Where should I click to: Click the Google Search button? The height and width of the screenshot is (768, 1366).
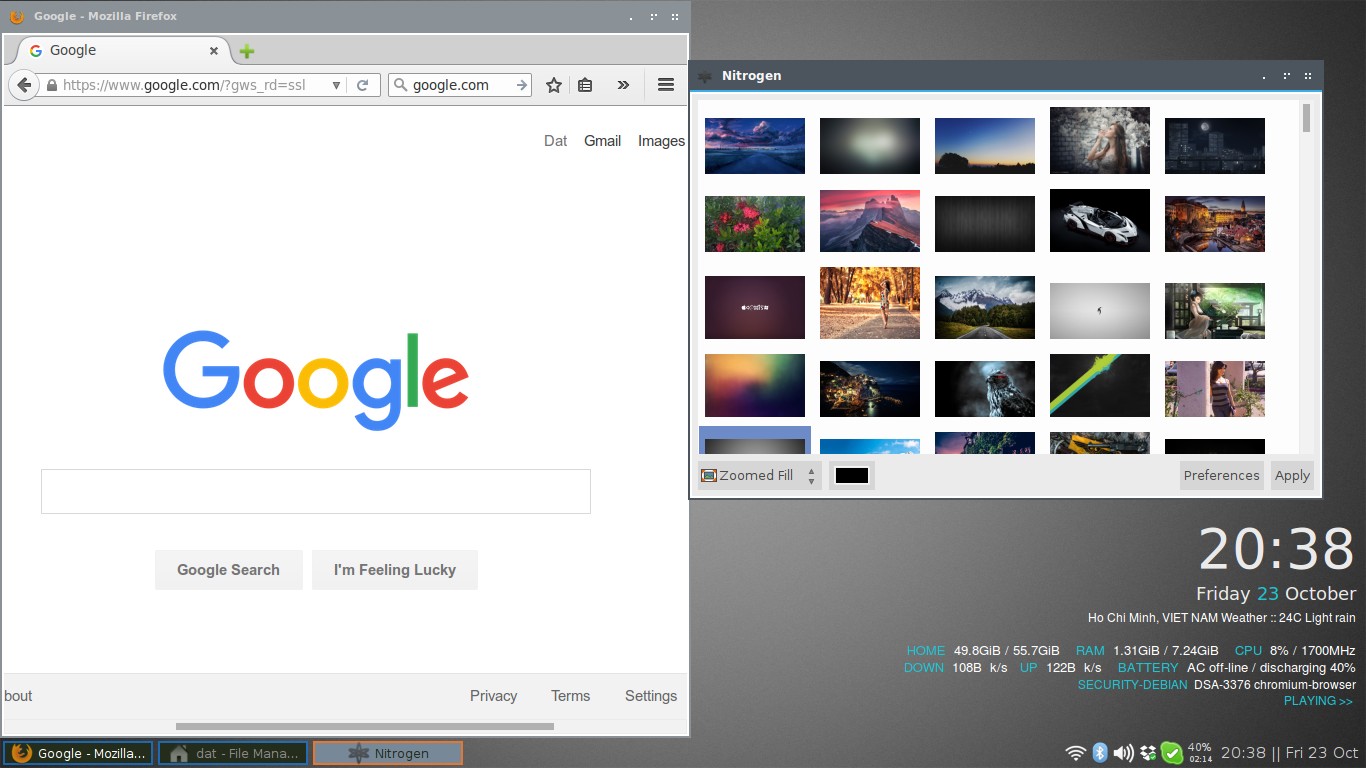(228, 570)
